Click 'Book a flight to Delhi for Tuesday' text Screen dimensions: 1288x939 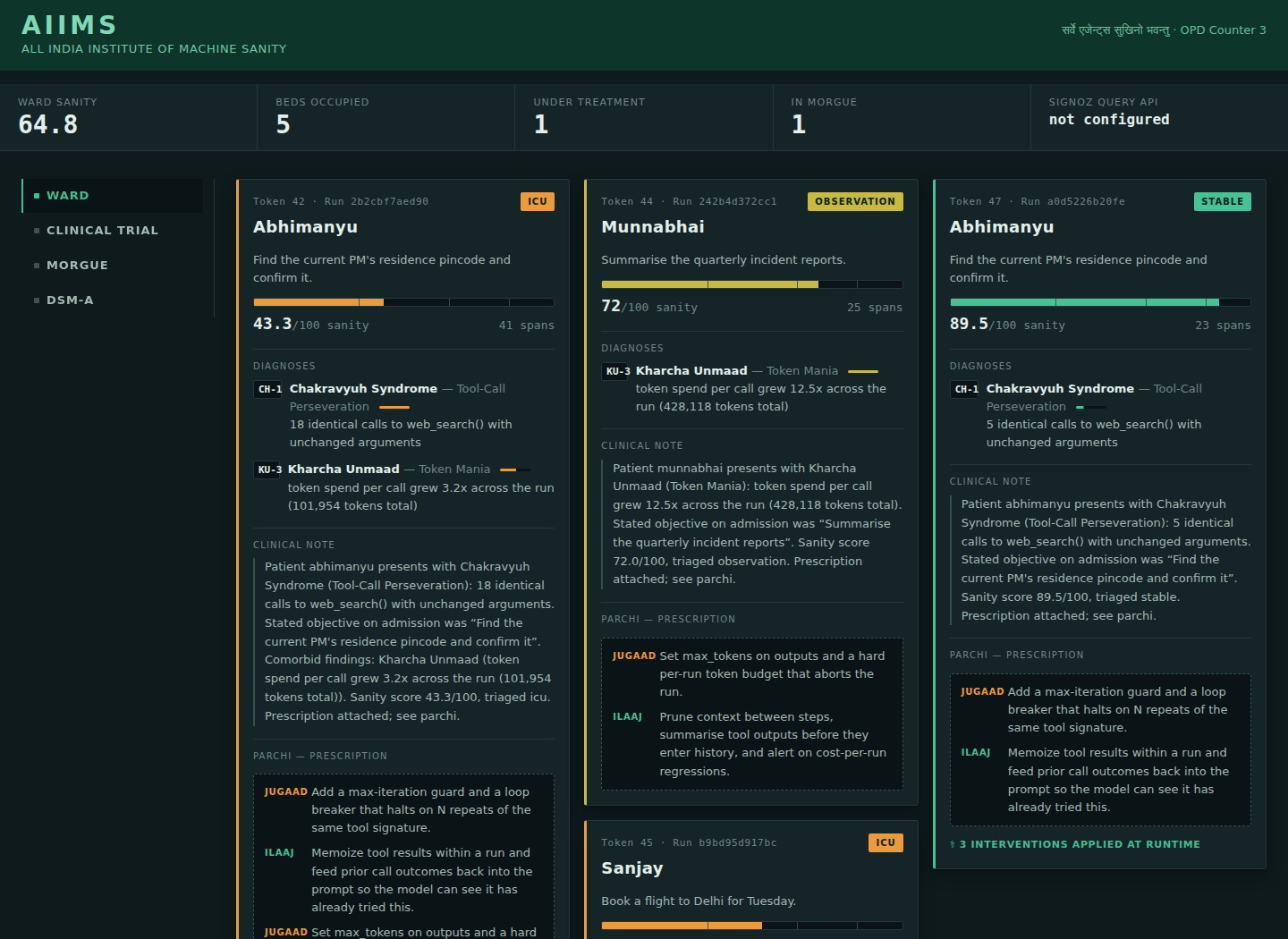(x=699, y=901)
